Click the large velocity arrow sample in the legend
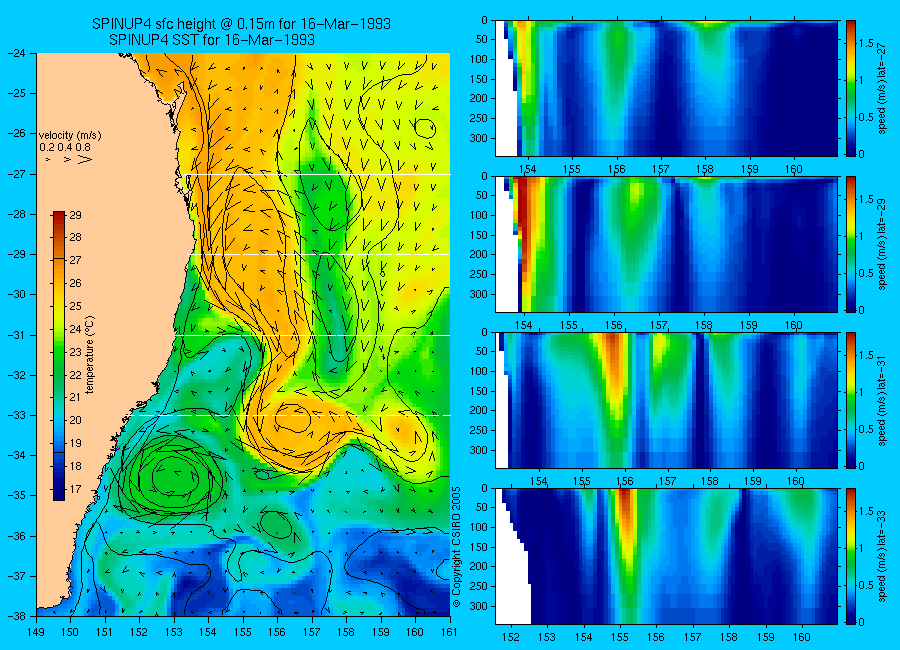The height and width of the screenshot is (650, 900). click(85, 159)
